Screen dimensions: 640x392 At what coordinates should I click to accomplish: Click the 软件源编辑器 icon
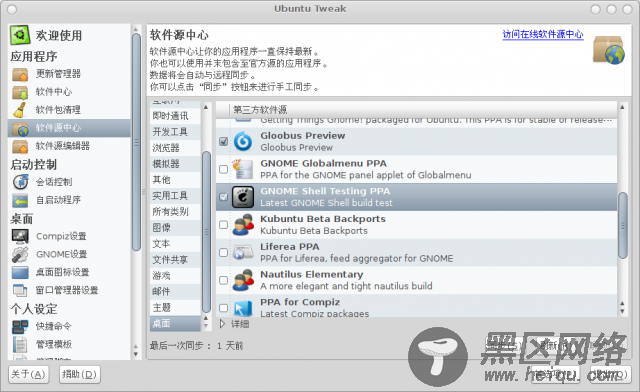20,146
